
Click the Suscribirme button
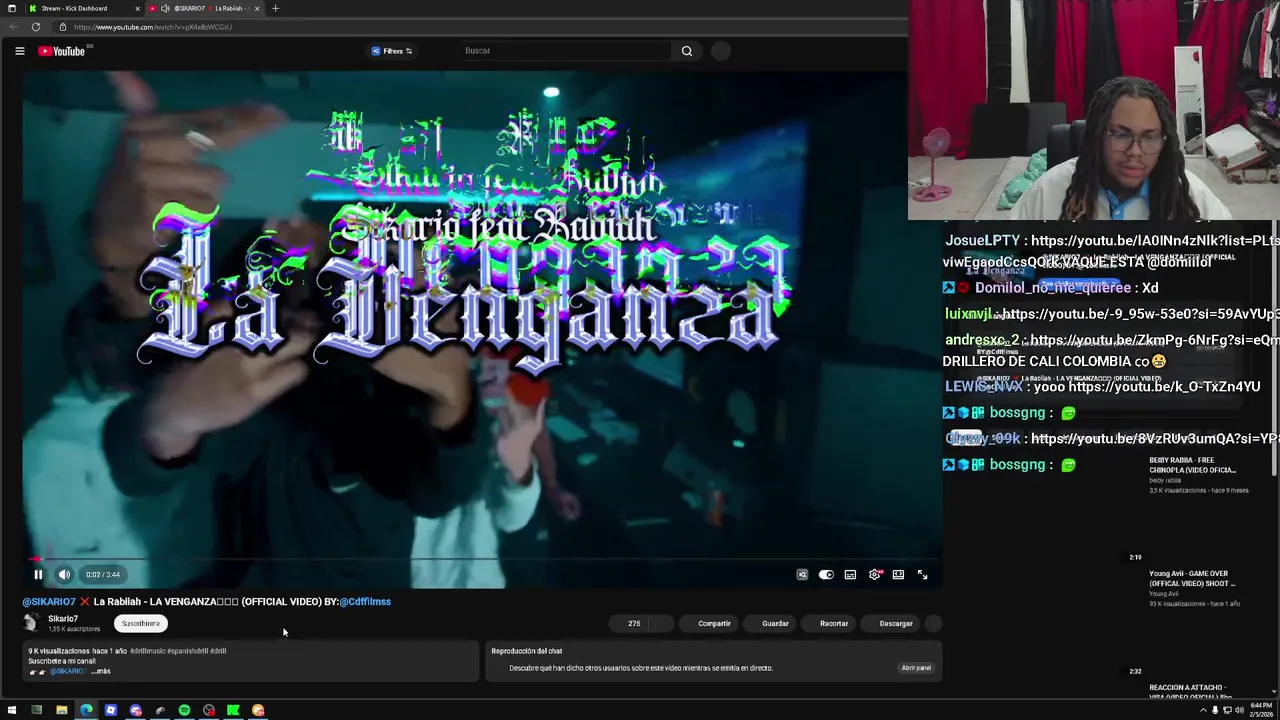[x=140, y=623]
